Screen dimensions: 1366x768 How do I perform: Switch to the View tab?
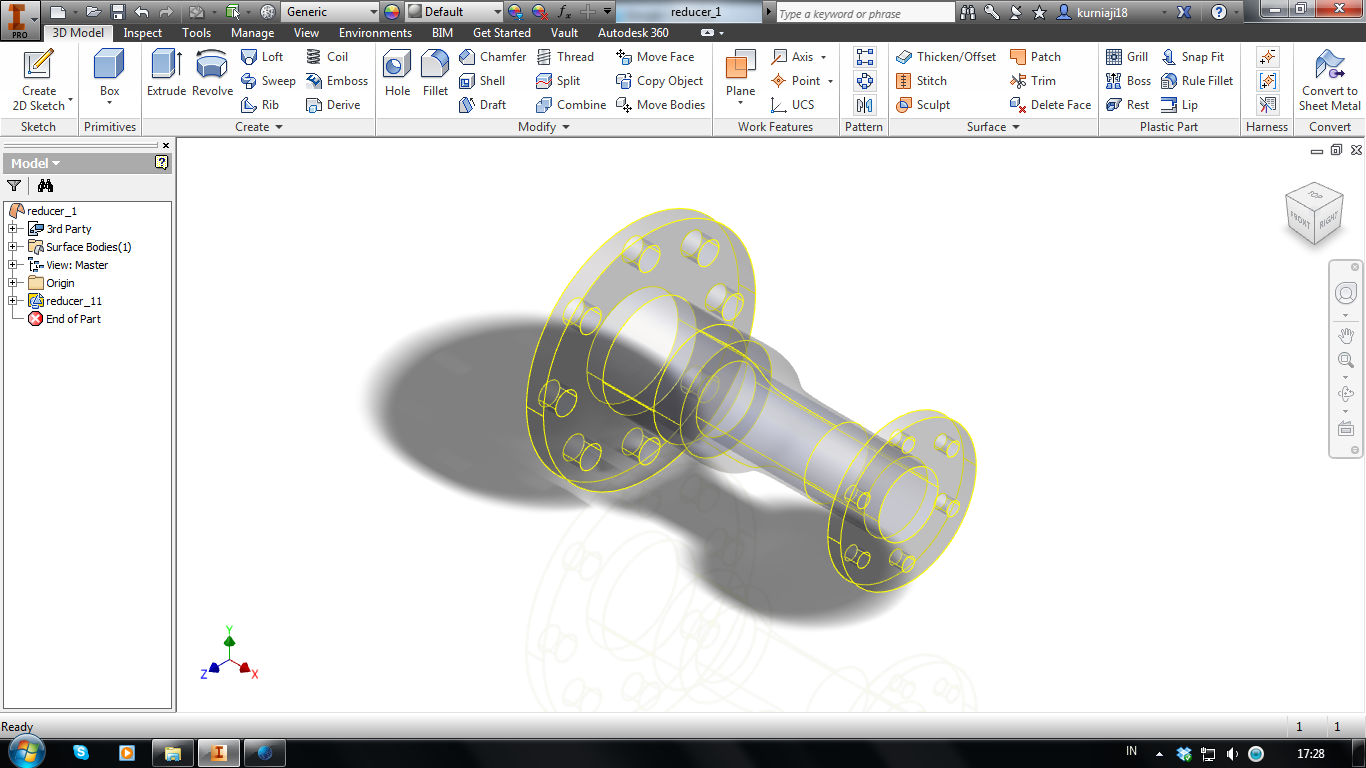[306, 33]
